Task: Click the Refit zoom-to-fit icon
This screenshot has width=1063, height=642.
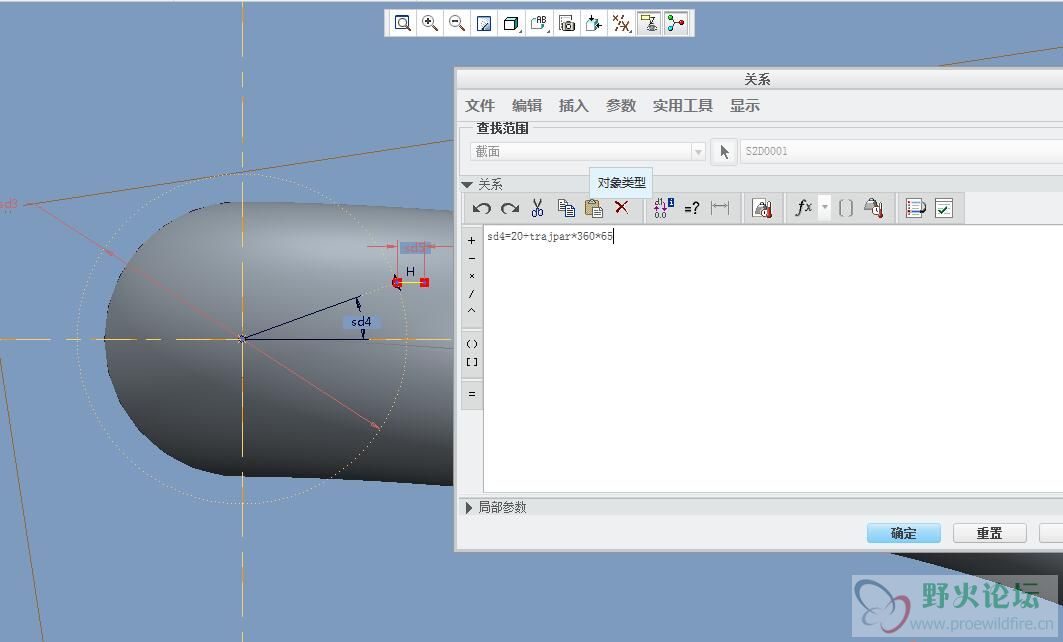Action: (x=403, y=24)
